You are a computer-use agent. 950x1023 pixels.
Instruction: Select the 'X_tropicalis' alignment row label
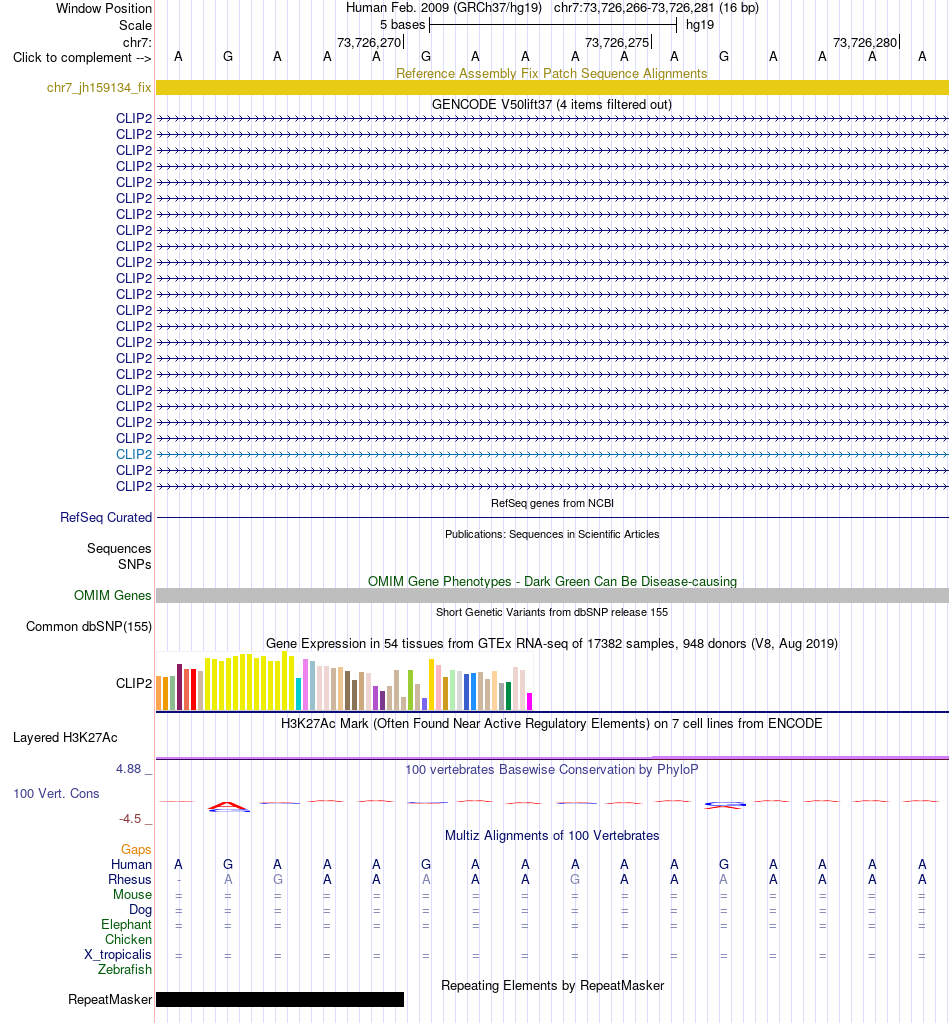tap(117, 954)
